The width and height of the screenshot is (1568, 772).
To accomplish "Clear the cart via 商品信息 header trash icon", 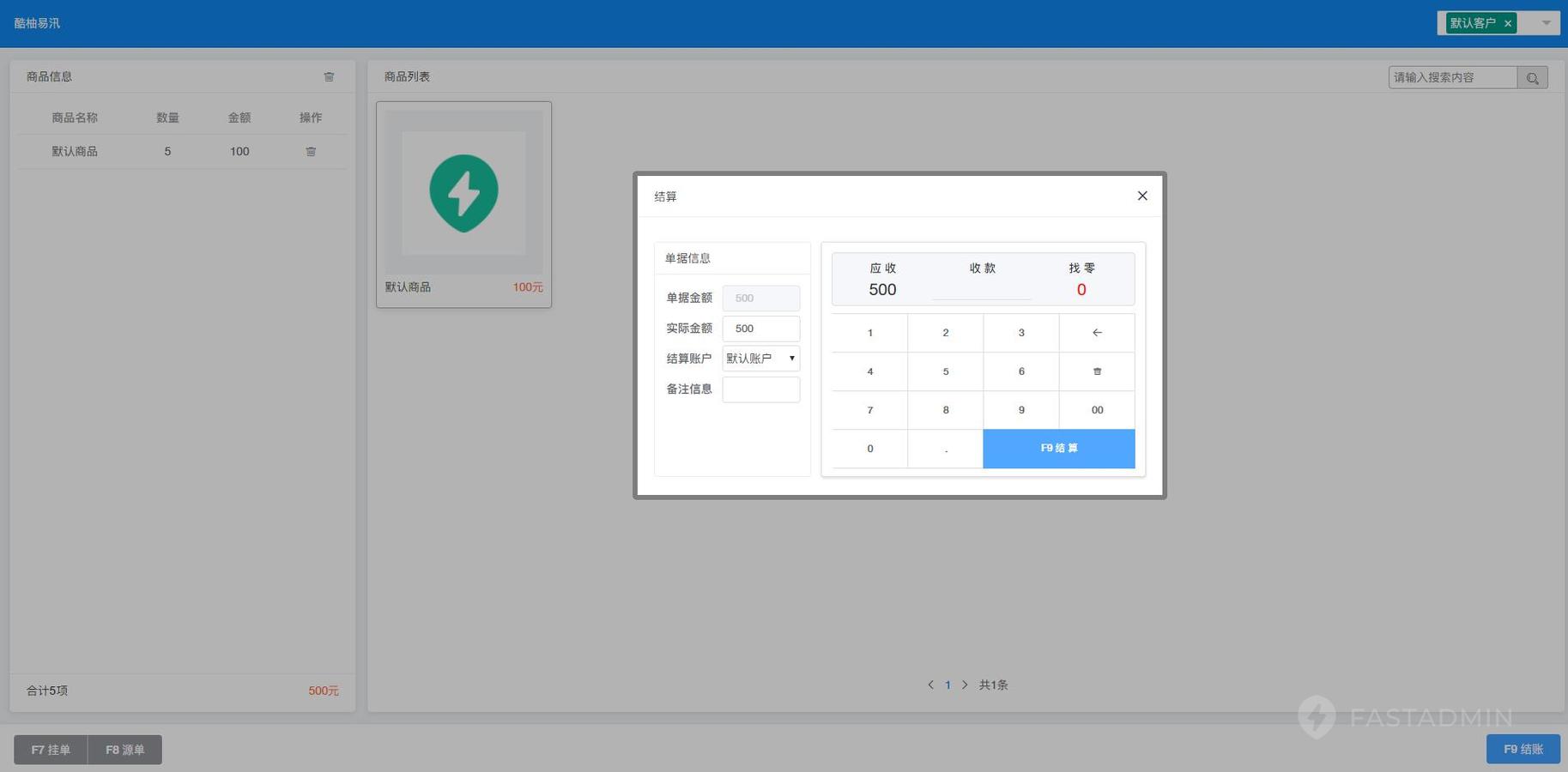I will tap(329, 77).
